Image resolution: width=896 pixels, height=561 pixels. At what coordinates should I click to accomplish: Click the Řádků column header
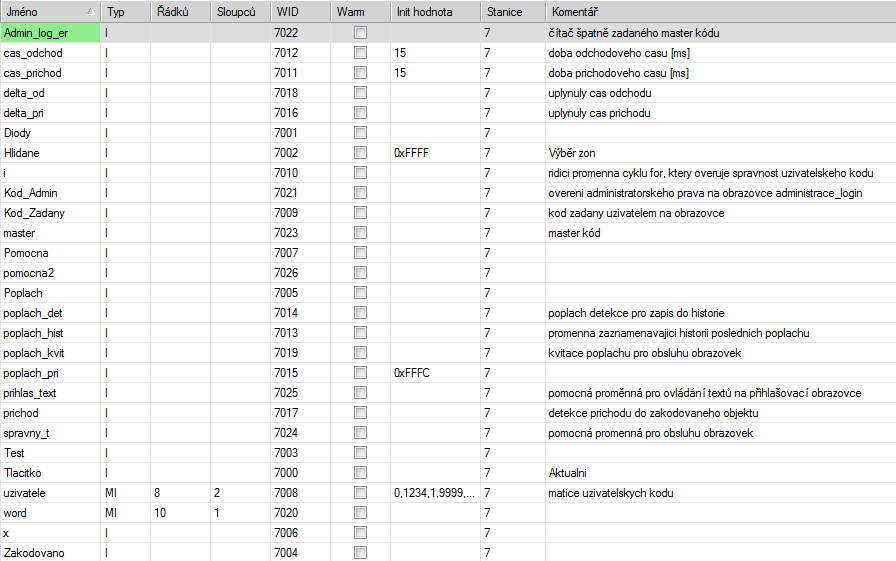(180, 11)
